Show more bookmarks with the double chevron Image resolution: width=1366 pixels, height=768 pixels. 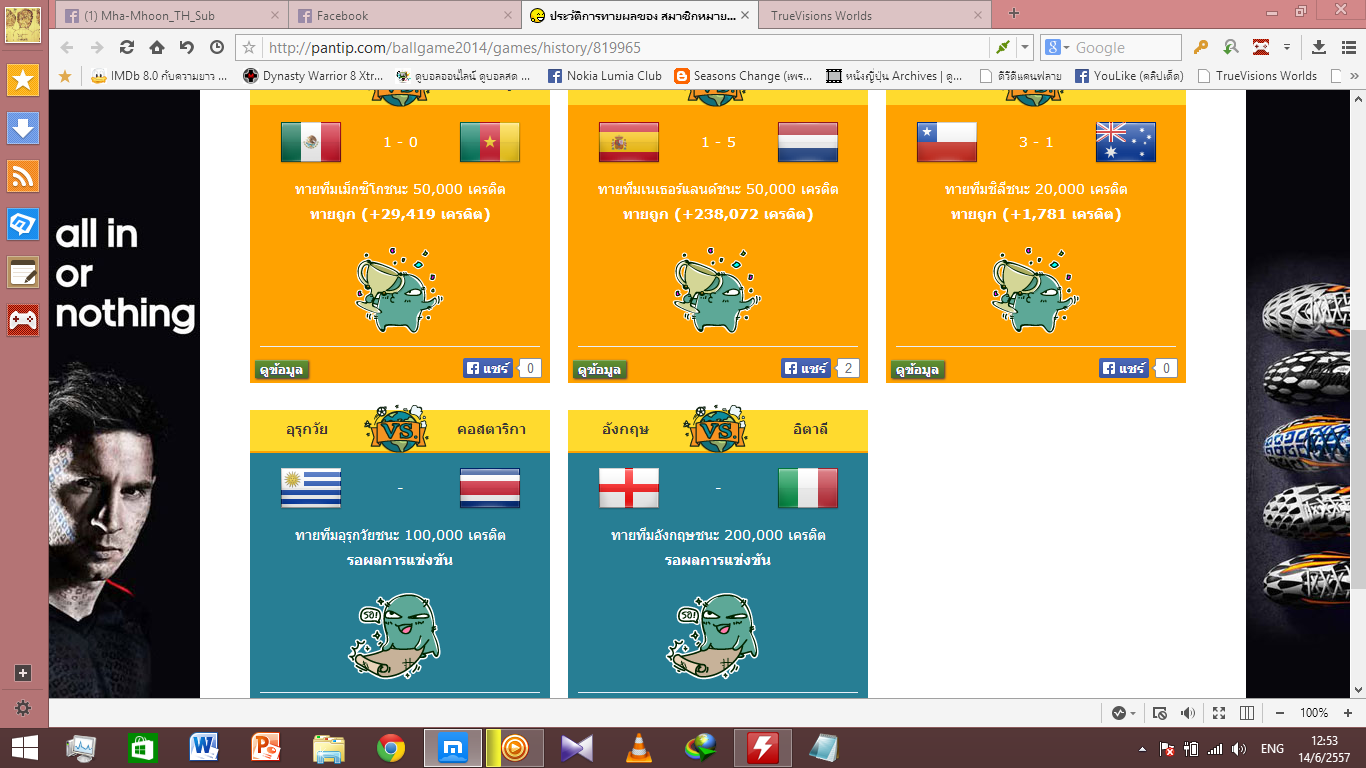coord(1355,75)
